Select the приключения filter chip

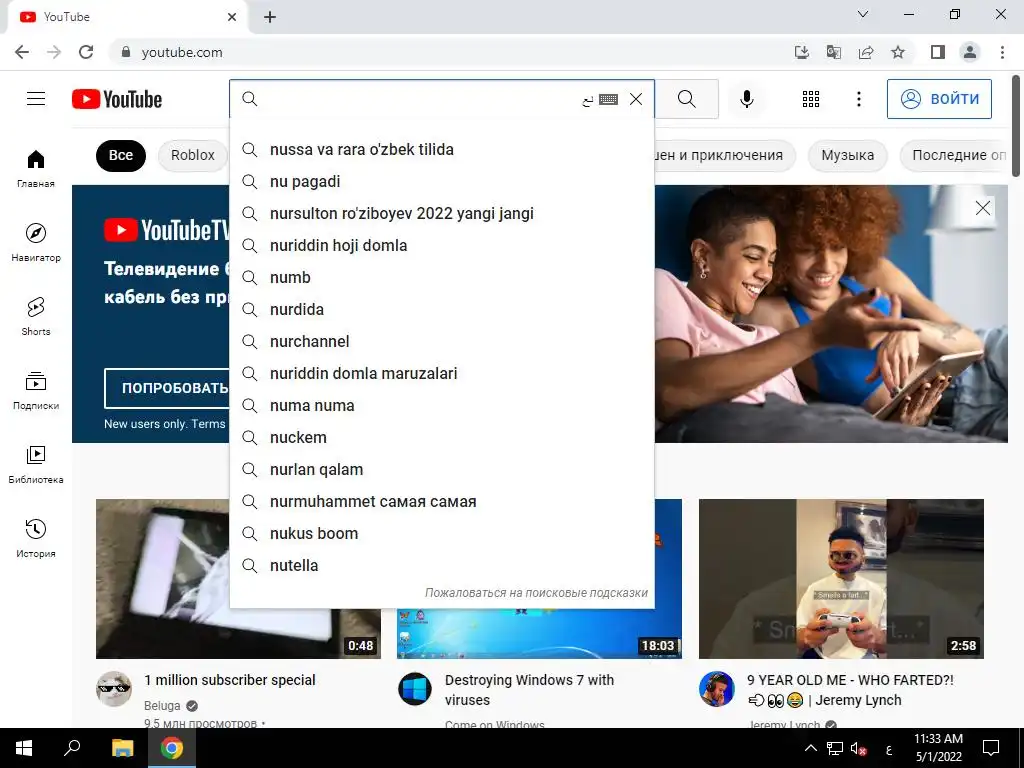(x=725, y=155)
